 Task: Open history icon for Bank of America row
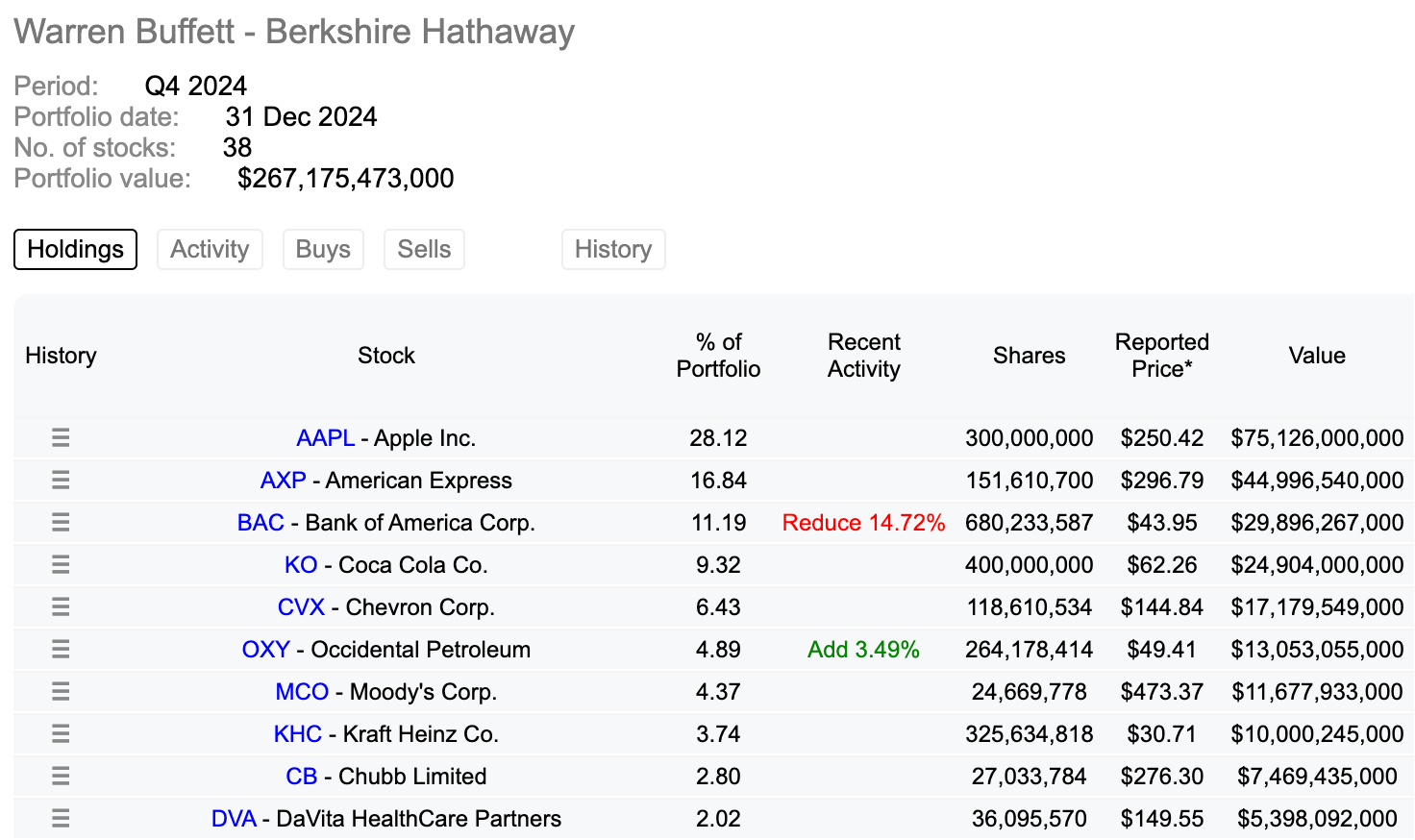click(61, 523)
